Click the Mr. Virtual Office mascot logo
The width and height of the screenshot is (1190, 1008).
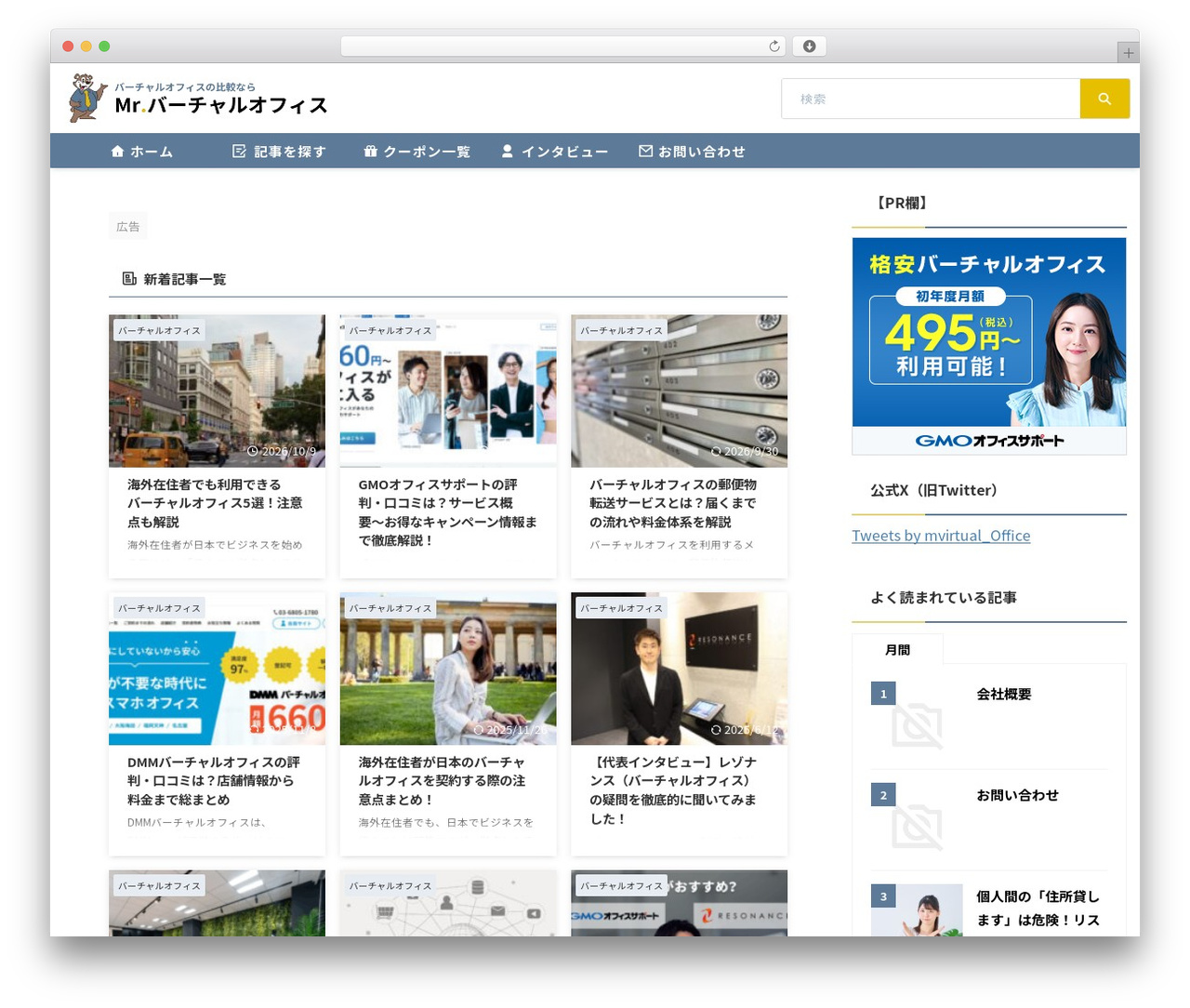pos(88,98)
